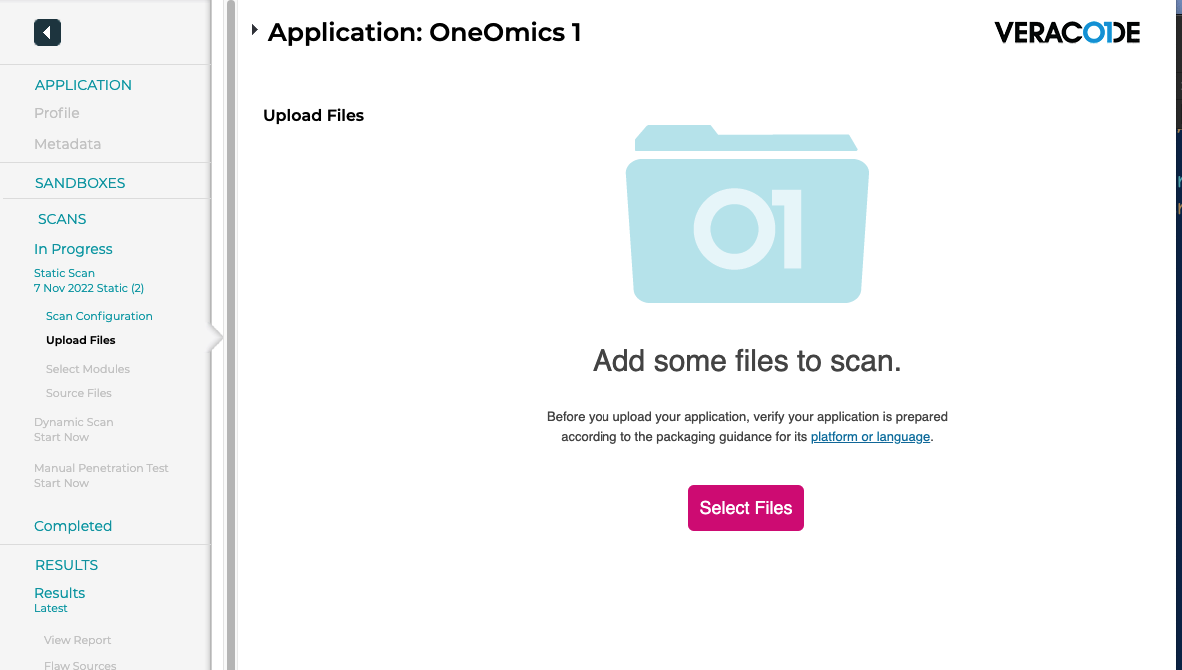Click the blue folder upload icon
This screenshot has height=670, width=1182.
click(x=747, y=214)
